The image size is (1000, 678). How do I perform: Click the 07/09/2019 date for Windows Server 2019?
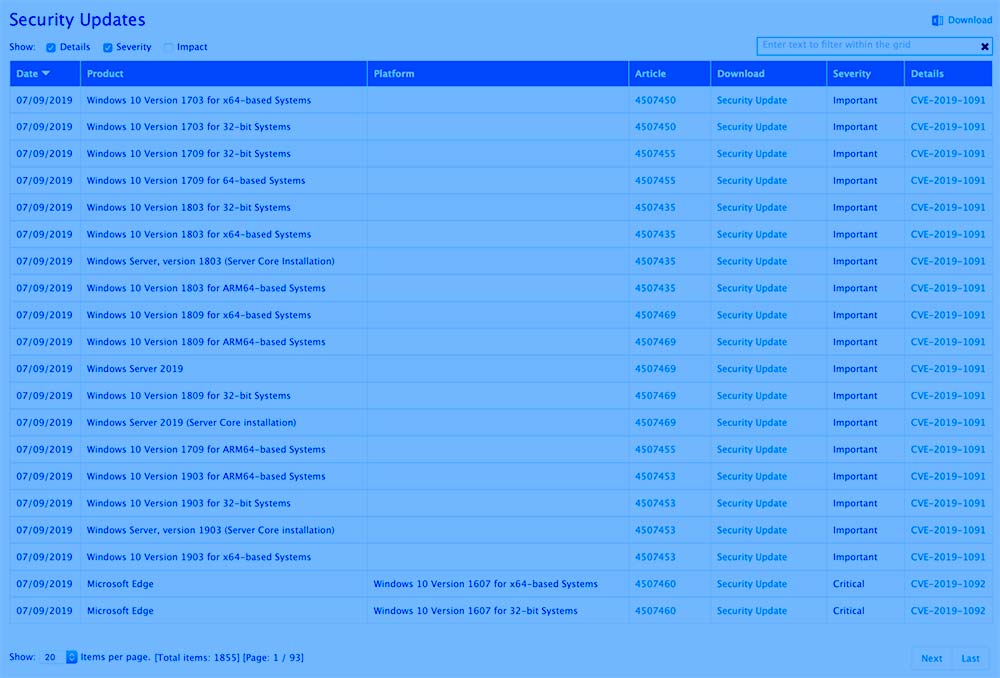pos(45,369)
